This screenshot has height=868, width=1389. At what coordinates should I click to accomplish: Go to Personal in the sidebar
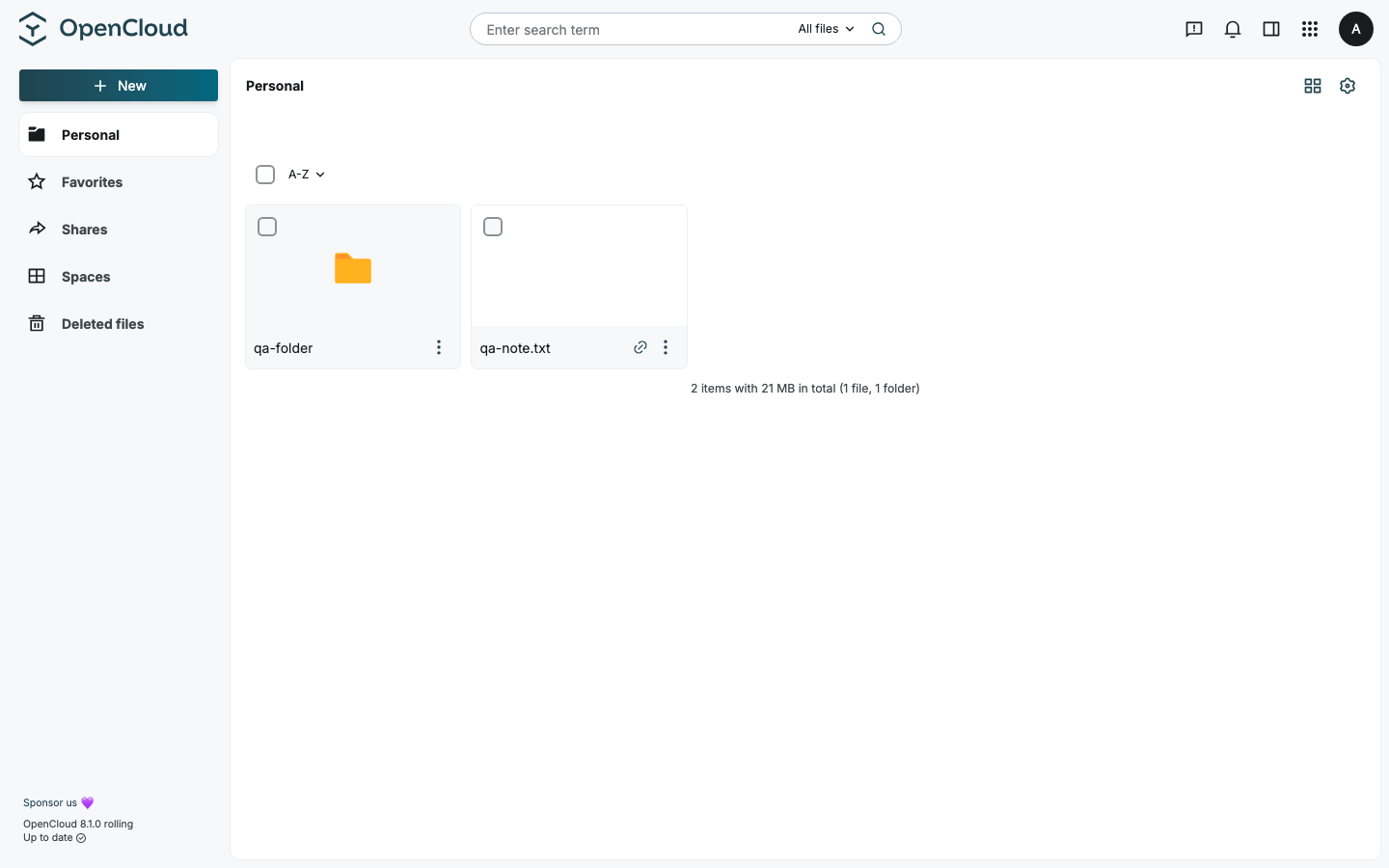click(119, 135)
